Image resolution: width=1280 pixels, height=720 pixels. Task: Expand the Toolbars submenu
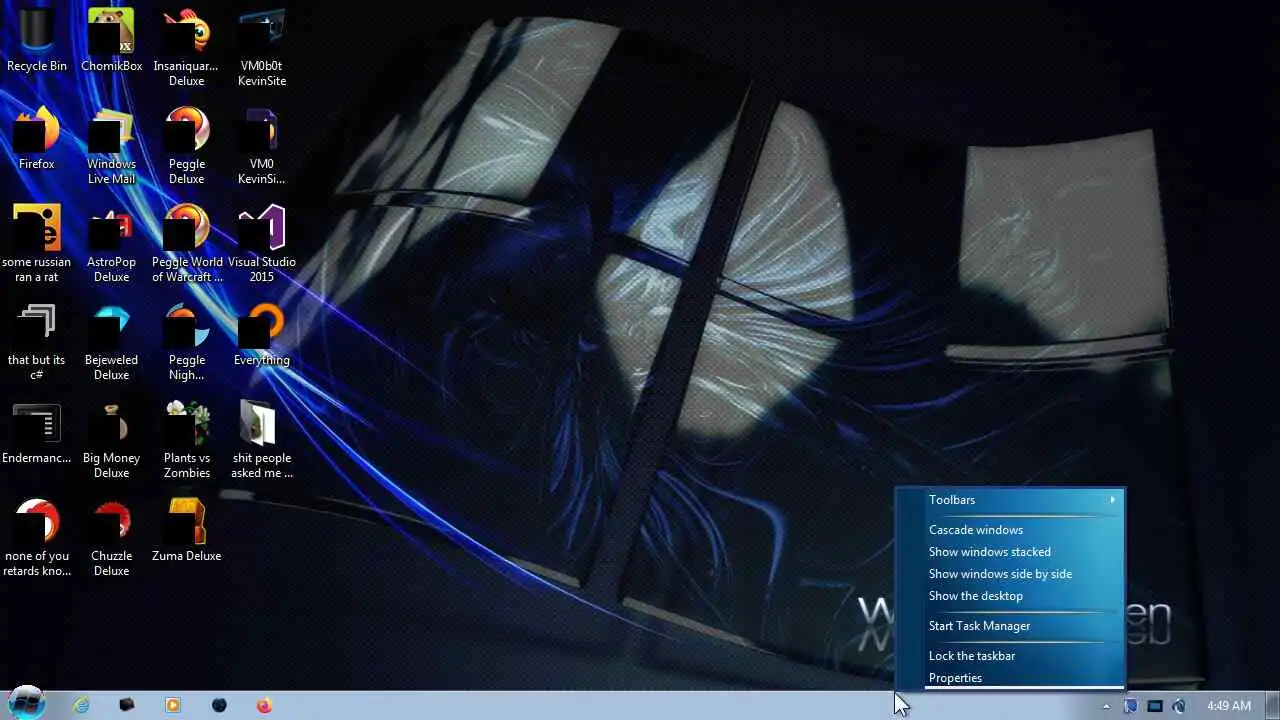click(x=1010, y=500)
